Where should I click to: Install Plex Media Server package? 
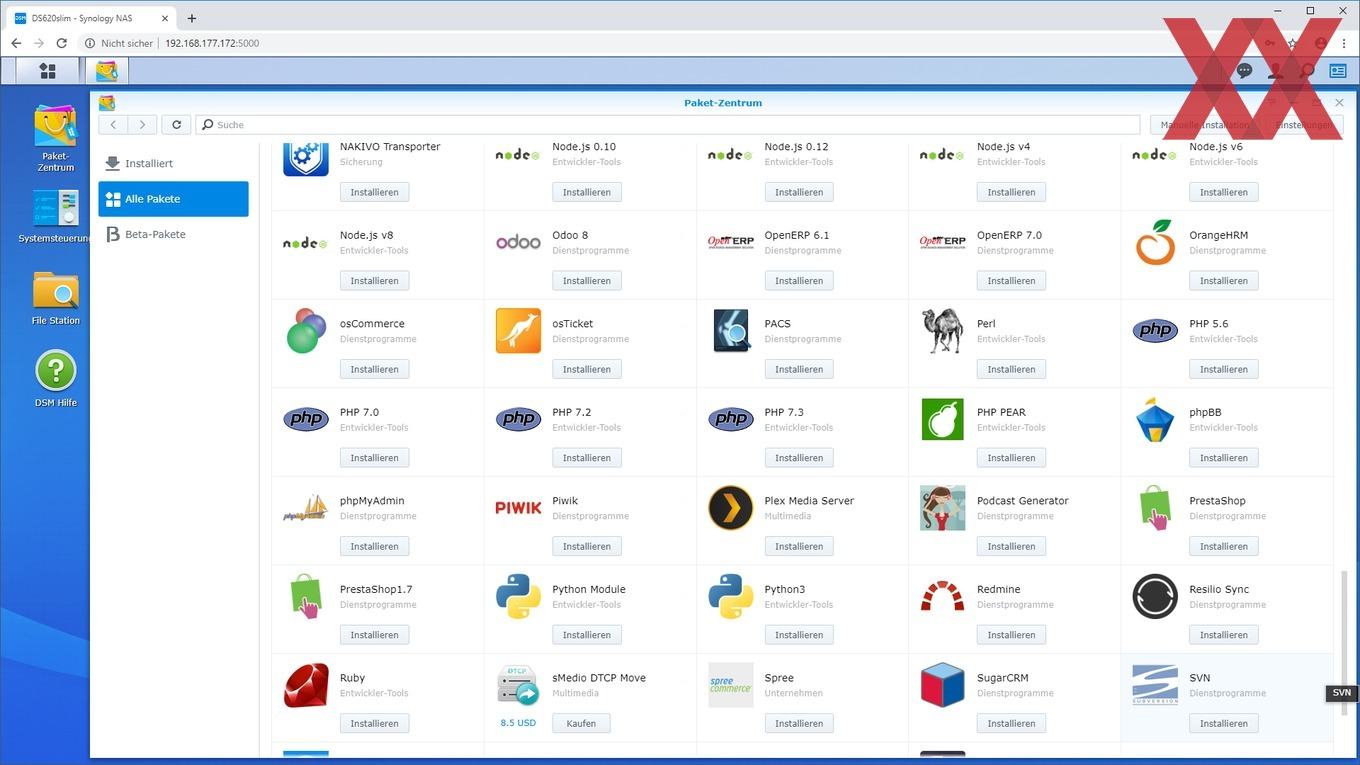pos(799,546)
